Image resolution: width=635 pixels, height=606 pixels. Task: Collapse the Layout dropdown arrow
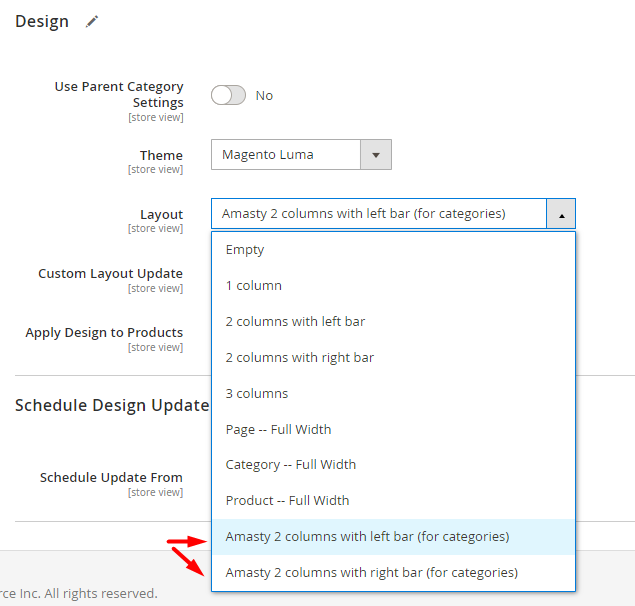[x=561, y=214]
